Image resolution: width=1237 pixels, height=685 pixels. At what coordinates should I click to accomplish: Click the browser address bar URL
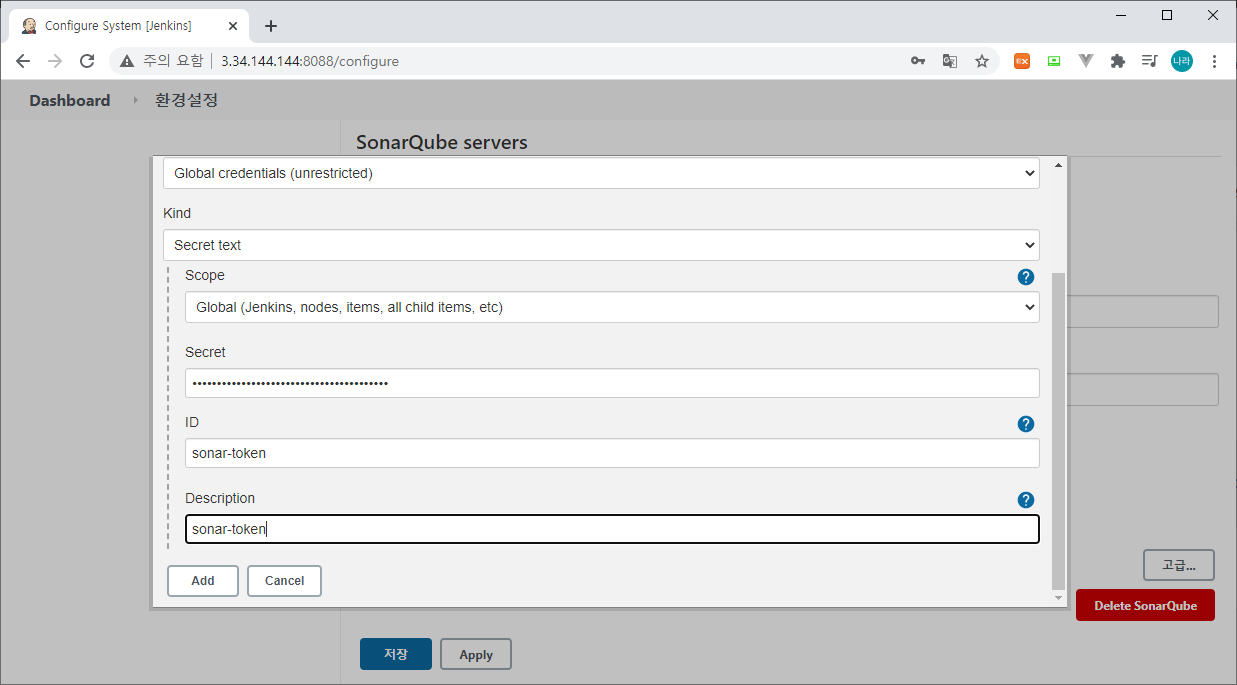pos(310,61)
